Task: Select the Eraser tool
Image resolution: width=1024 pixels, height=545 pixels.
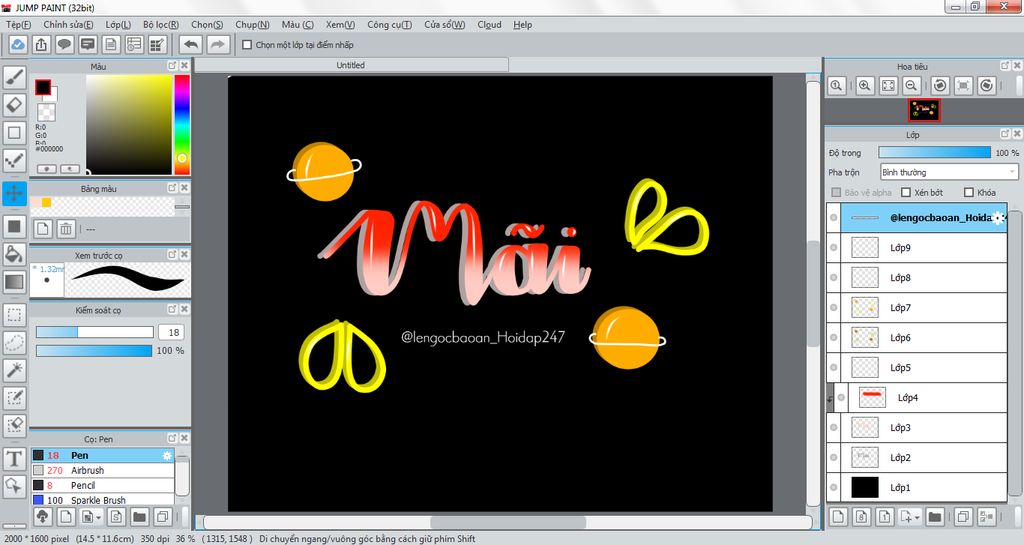Action: (x=14, y=105)
